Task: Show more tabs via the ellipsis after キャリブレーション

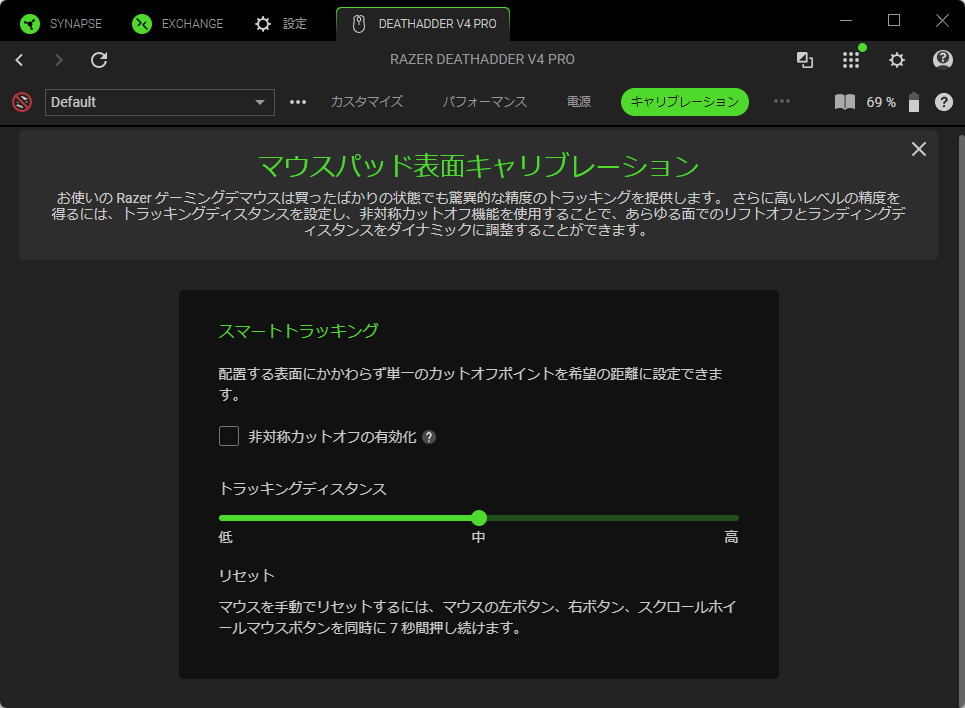Action: (782, 102)
